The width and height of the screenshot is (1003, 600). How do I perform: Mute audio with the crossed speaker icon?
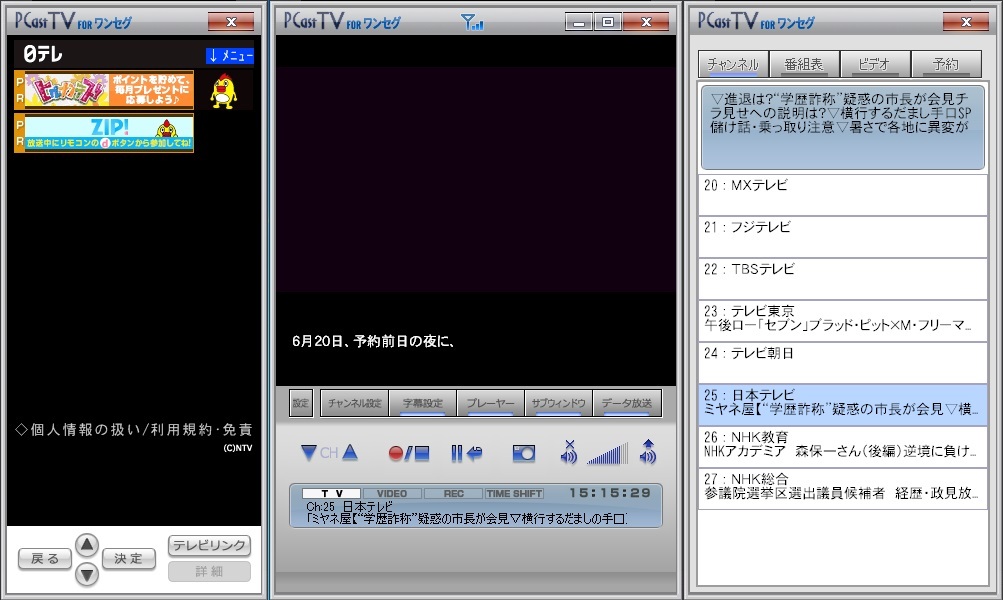click(569, 452)
